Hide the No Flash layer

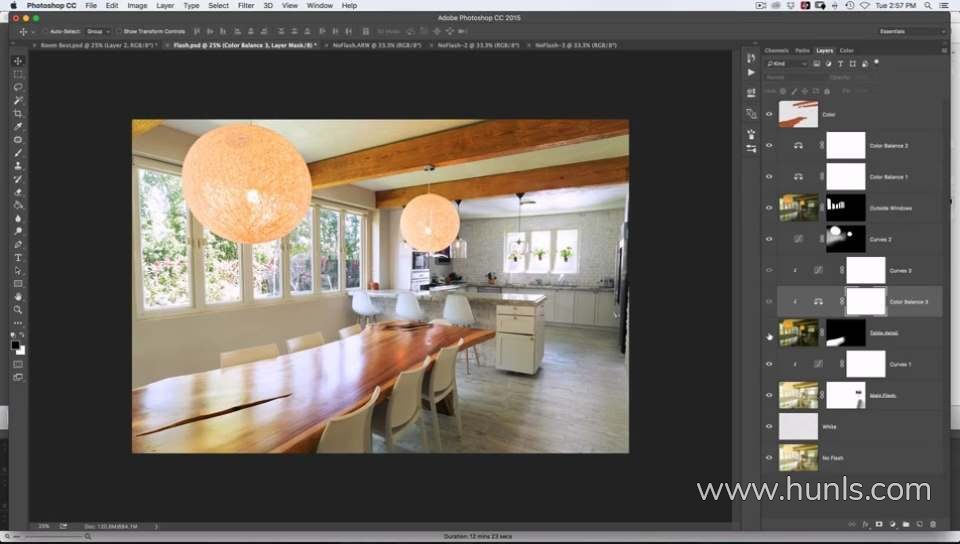[x=769, y=458]
